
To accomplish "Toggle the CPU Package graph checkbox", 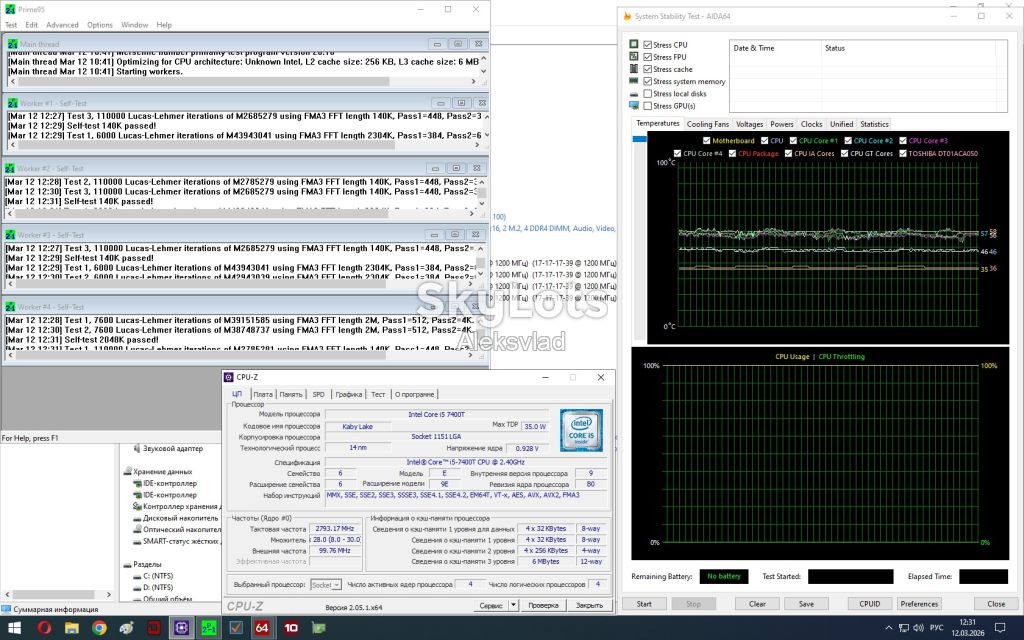I will click(732, 153).
